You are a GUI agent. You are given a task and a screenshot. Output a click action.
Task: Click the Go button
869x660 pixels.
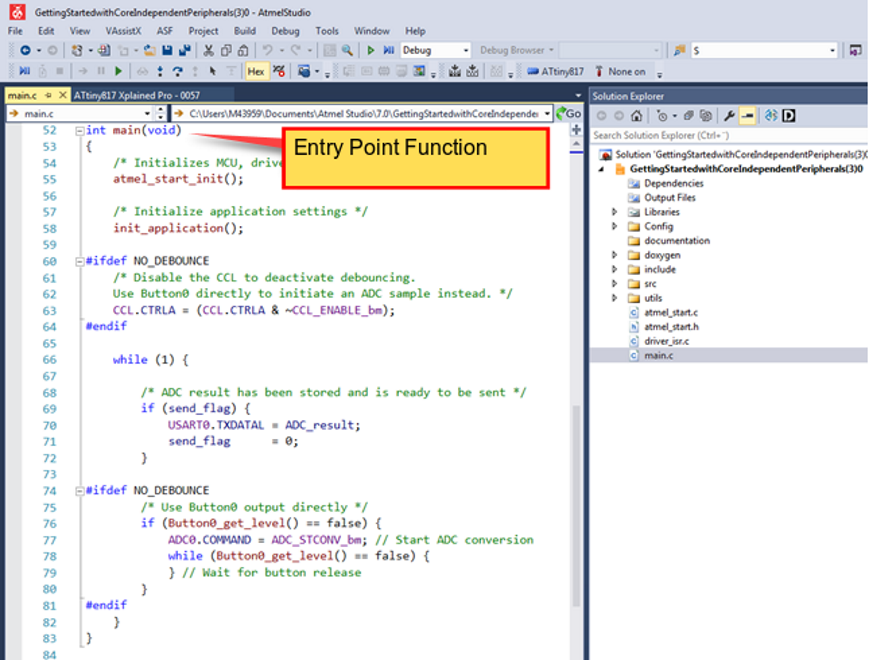(x=569, y=114)
